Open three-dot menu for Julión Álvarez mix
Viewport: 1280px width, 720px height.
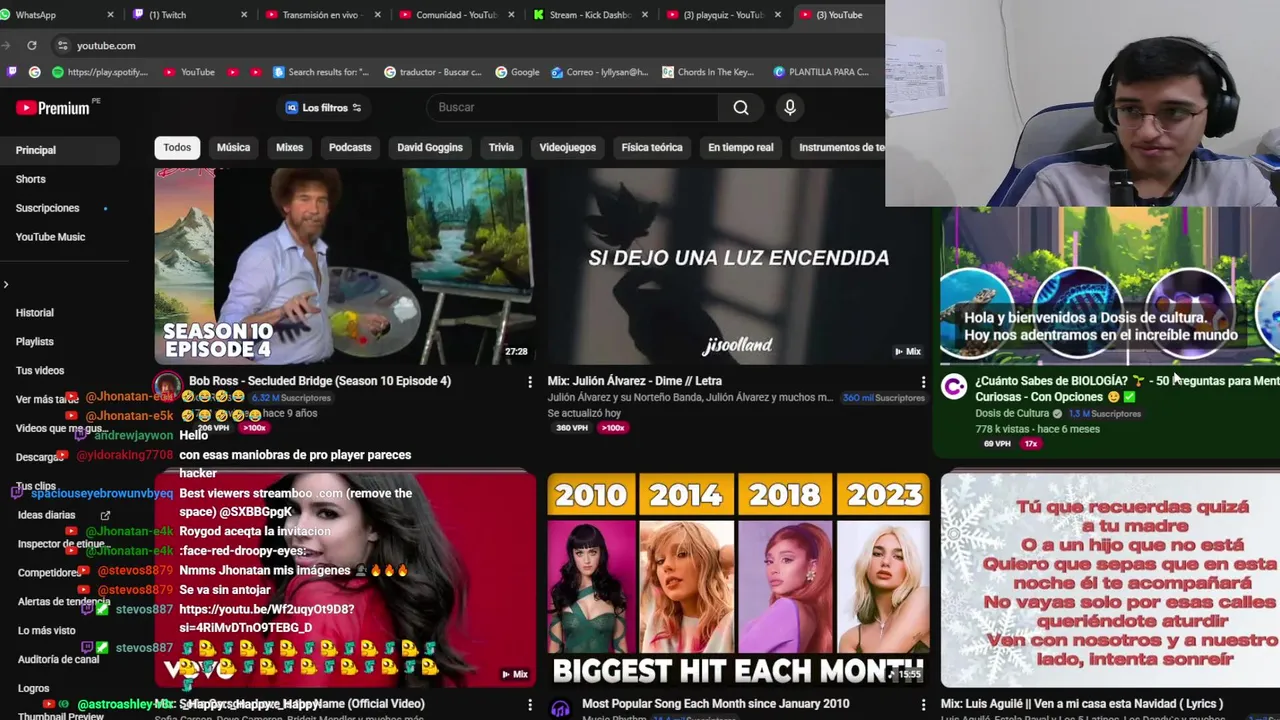click(923, 382)
